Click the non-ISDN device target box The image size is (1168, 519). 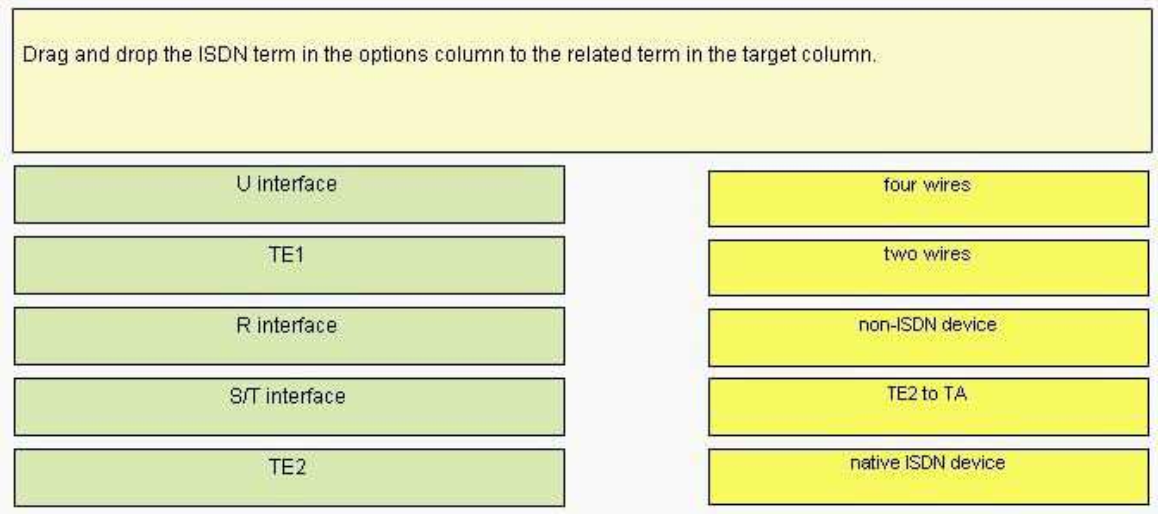[x=928, y=338]
